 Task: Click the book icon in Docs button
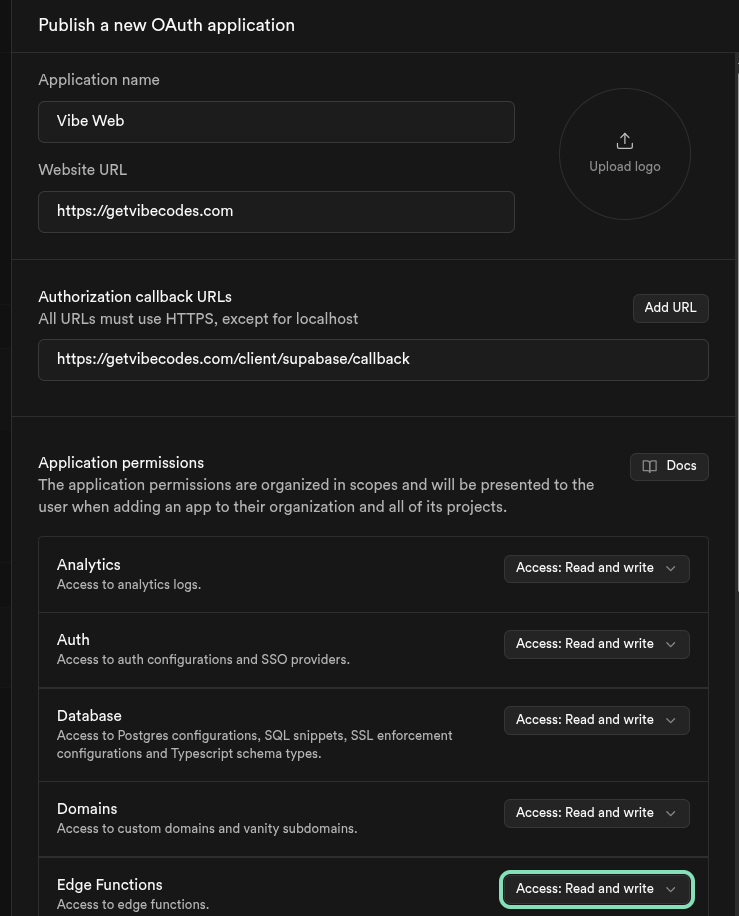(x=650, y=466)
